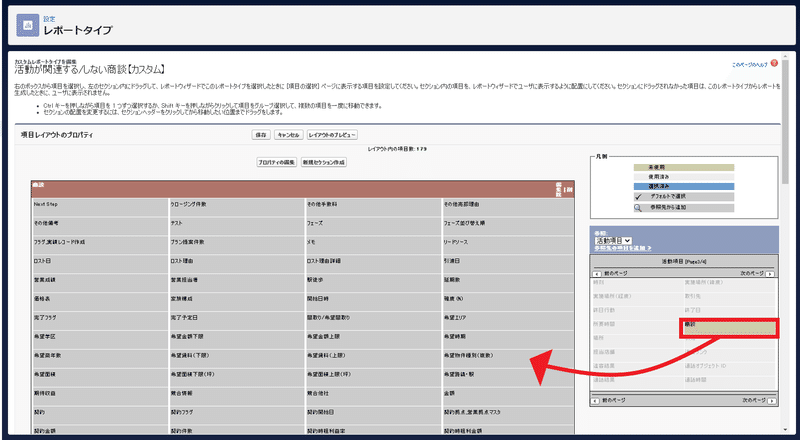This screenshot has height=440, width=800.
Task: Select the その他手数料 field cell
Action: (373, 207)
